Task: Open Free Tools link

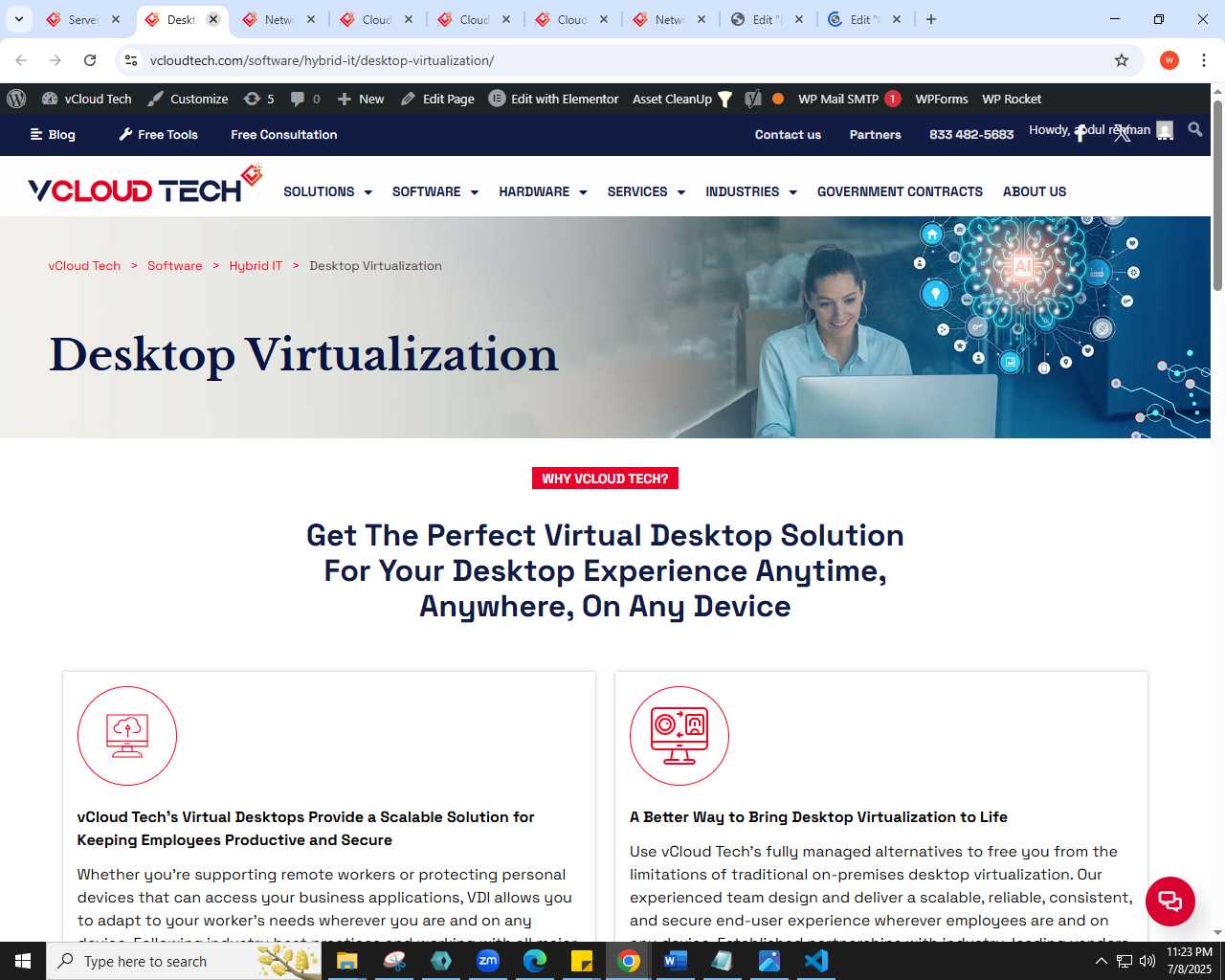Action: coord(158,135)
